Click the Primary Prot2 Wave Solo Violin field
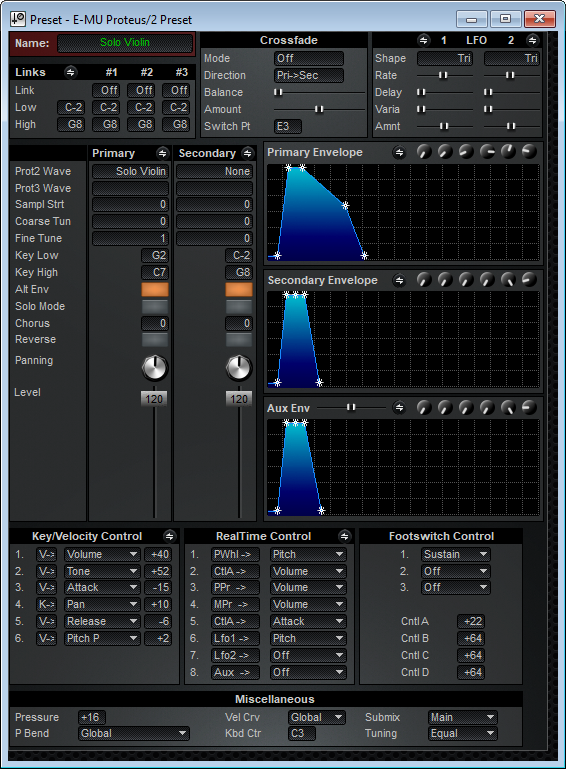 [130, 171]
